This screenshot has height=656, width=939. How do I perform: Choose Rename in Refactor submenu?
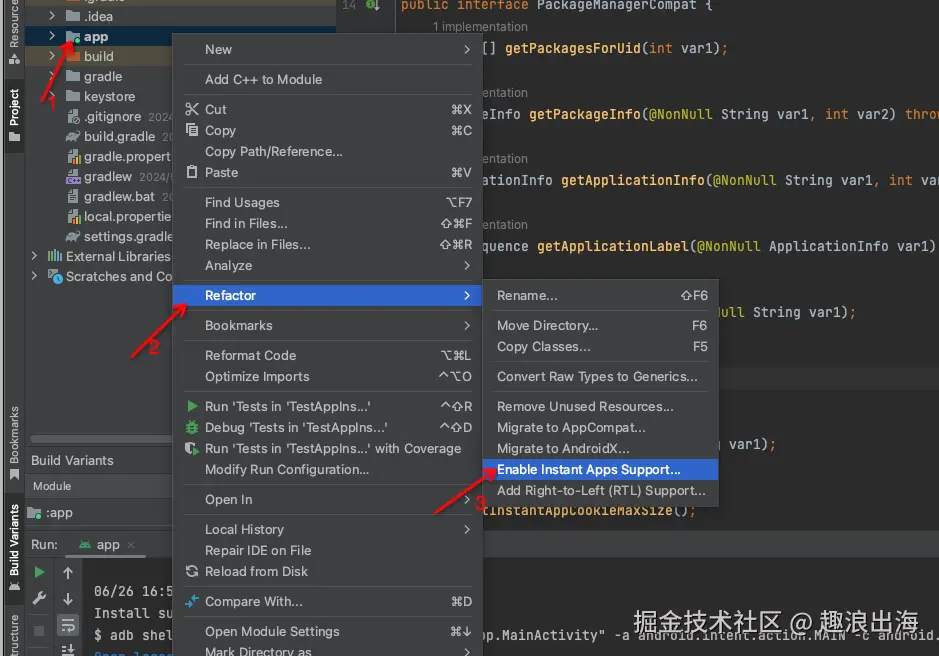(x=600, y=295)
